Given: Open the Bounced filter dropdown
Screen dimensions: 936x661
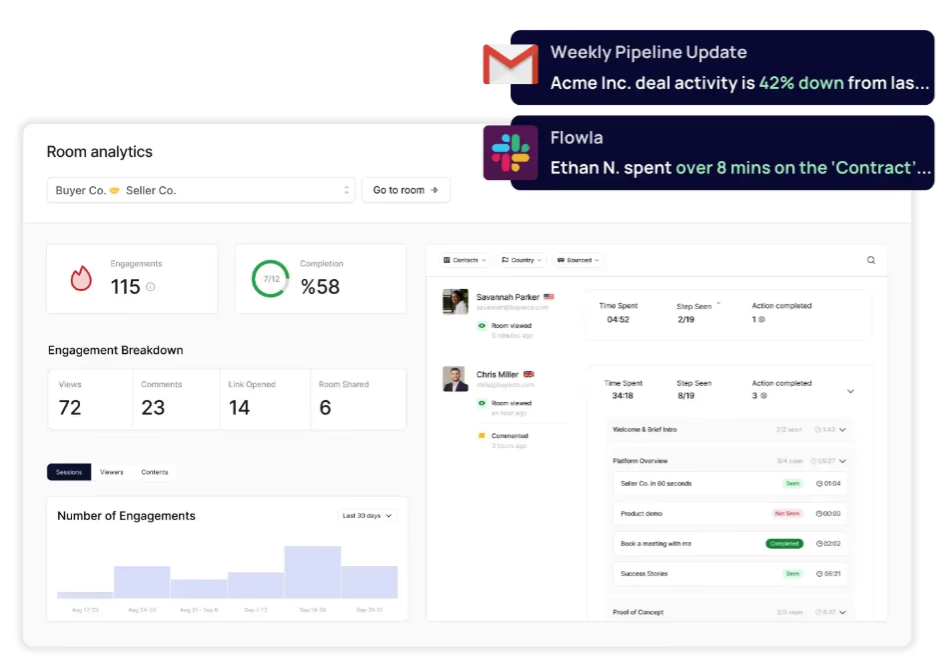Looking at the screenshot, I should coord(578,260).
